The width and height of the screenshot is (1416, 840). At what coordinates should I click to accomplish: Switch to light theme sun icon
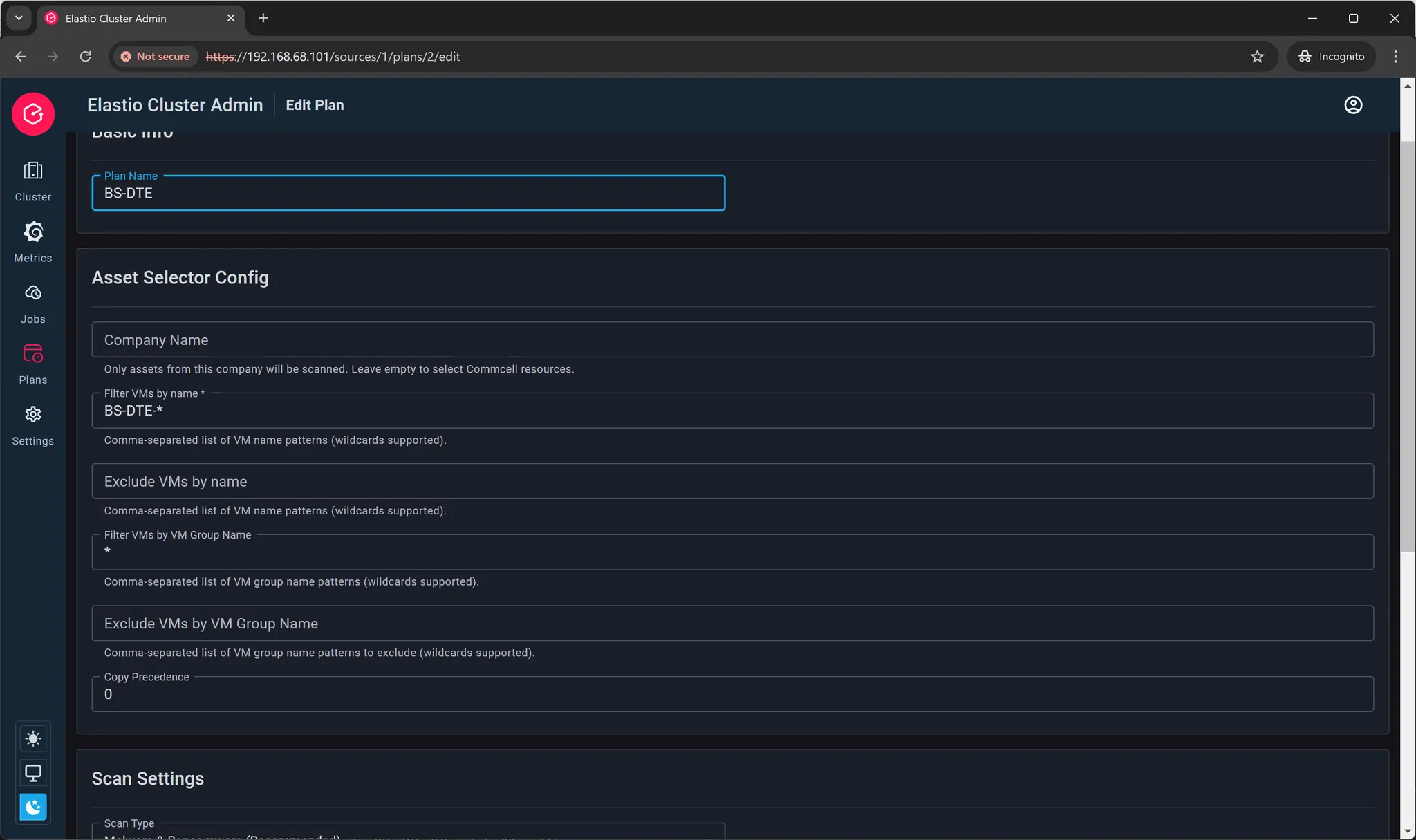coord(33,738)
